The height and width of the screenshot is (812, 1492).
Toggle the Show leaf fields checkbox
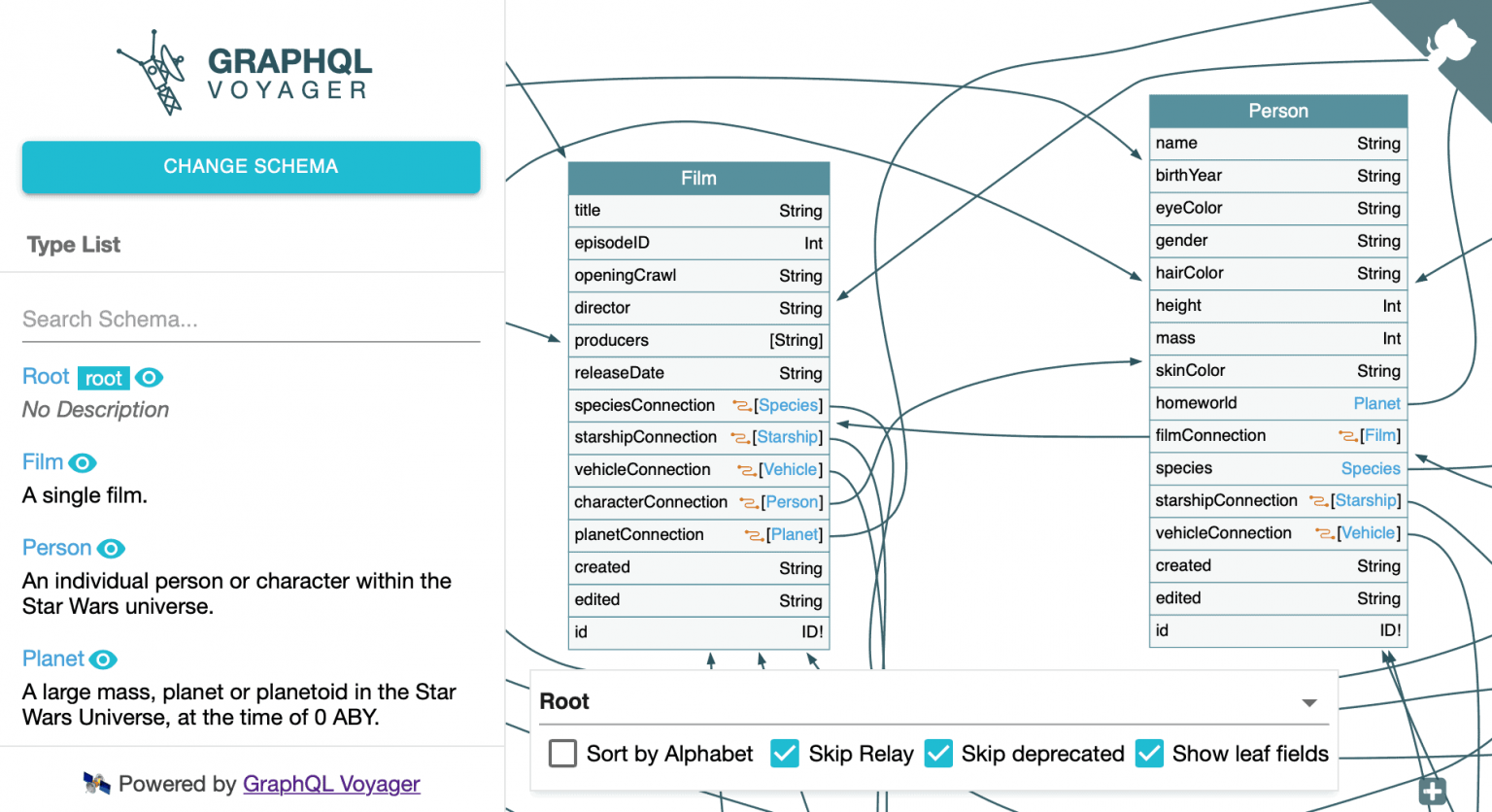1149,754
